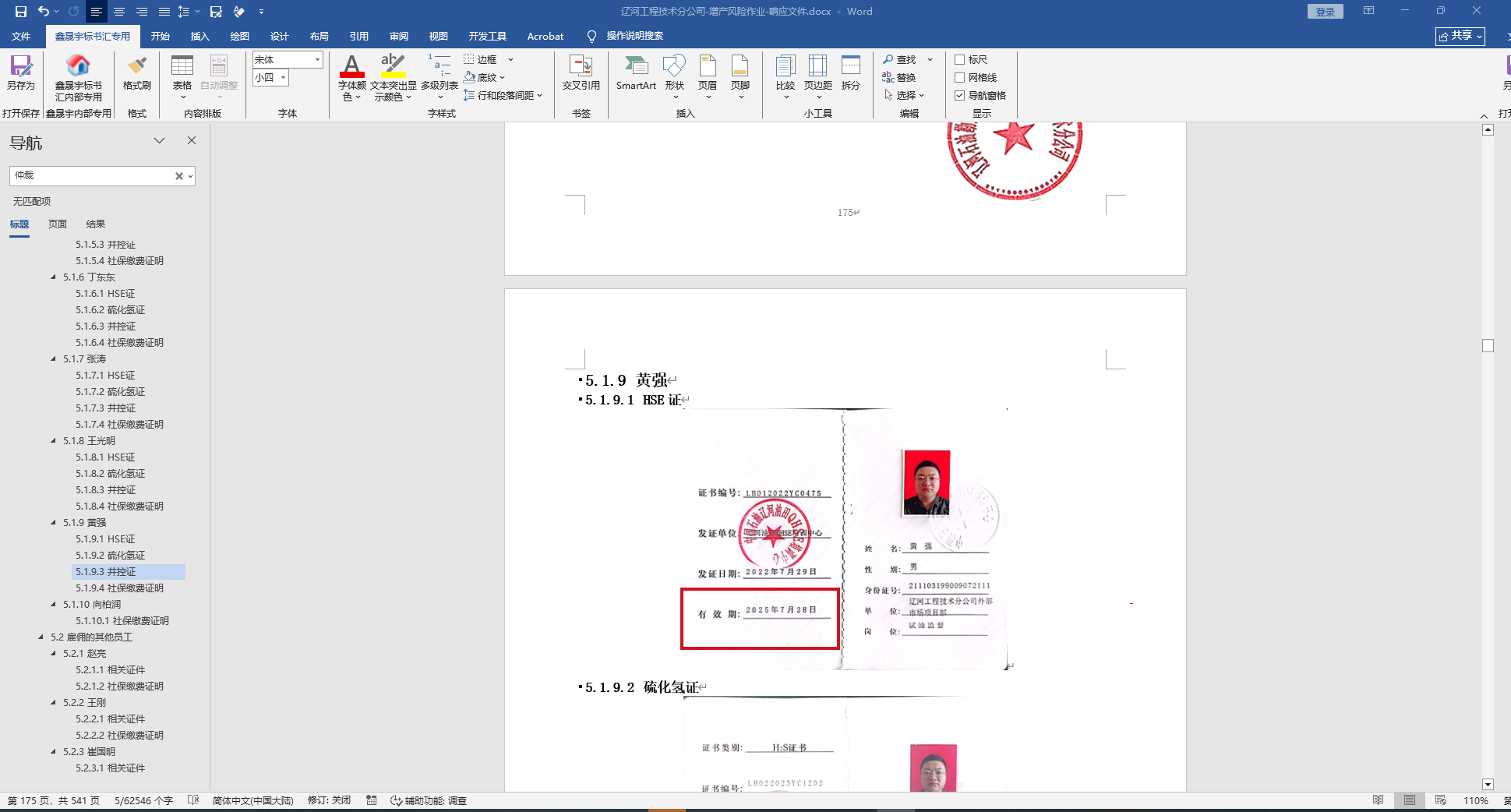This screenshot has width=1511, height=812.
Task: Toggle the 标尺 ruler checkbox
Action: 960,59
